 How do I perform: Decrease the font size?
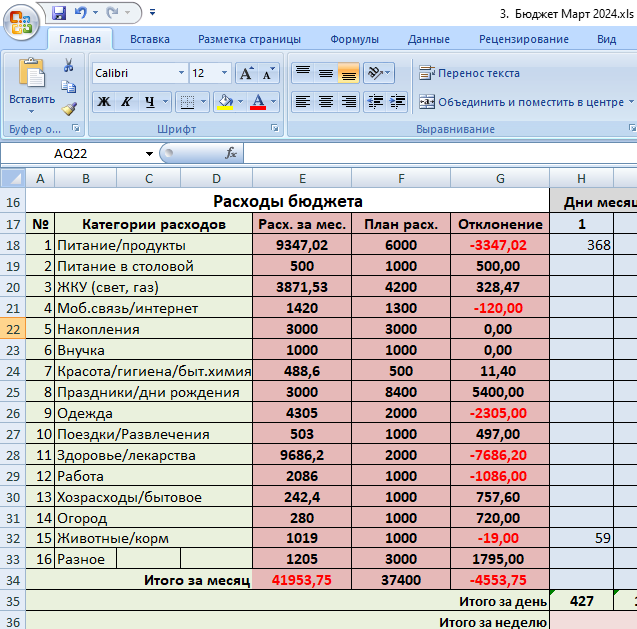click(268, 73)
